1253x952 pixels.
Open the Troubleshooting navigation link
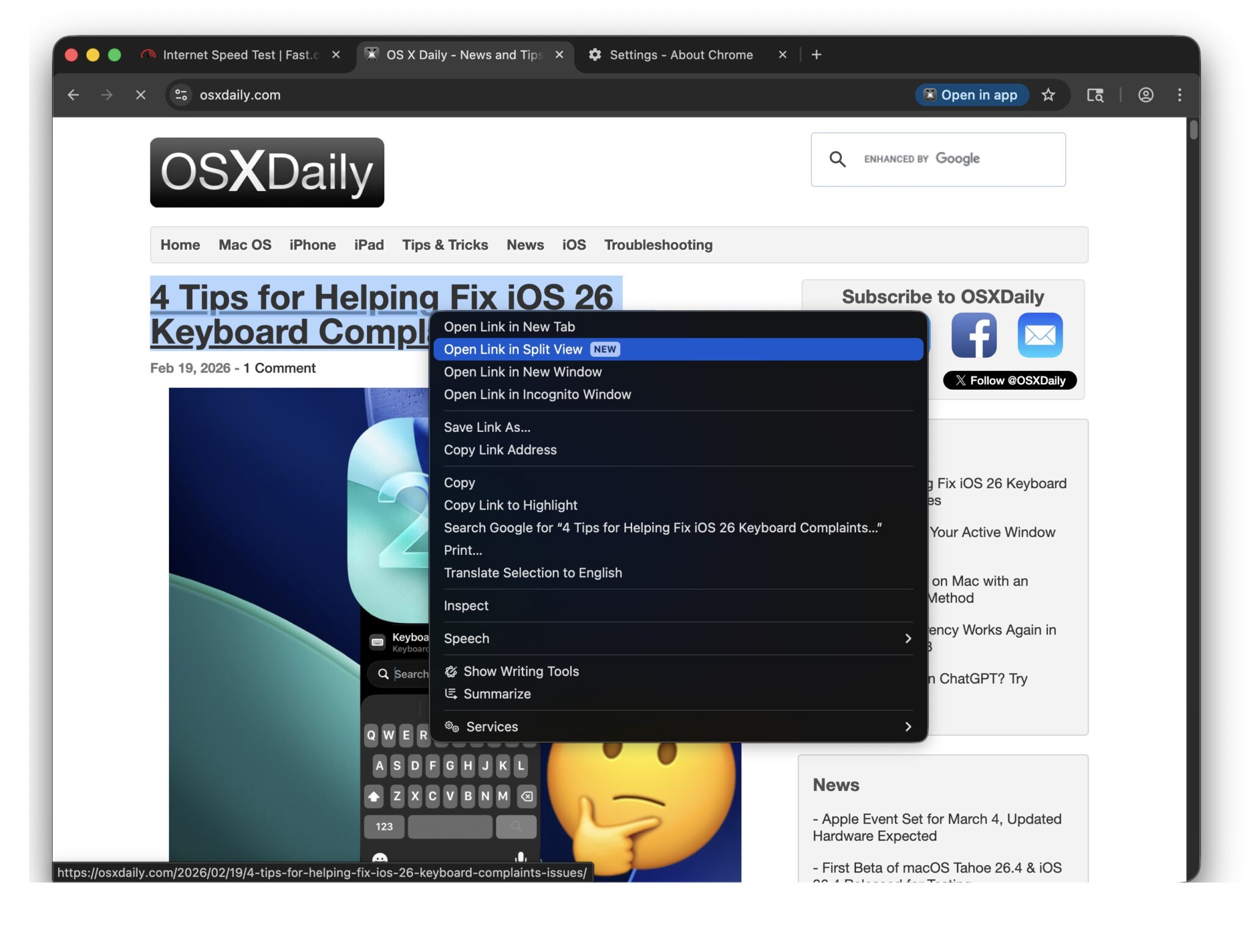coord(658,245)
